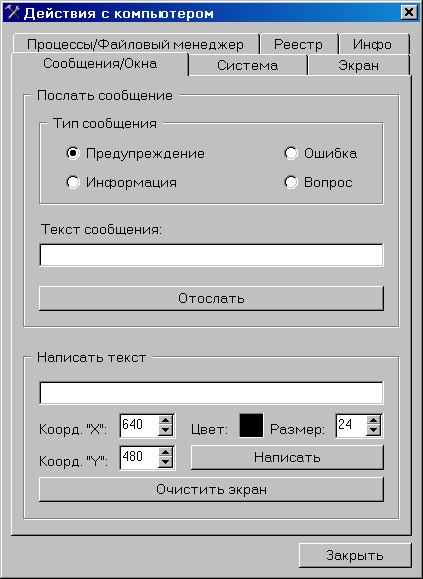423x579 pixels.
Task: Open the black Цвет color swatch
Action: coord(251,426)
